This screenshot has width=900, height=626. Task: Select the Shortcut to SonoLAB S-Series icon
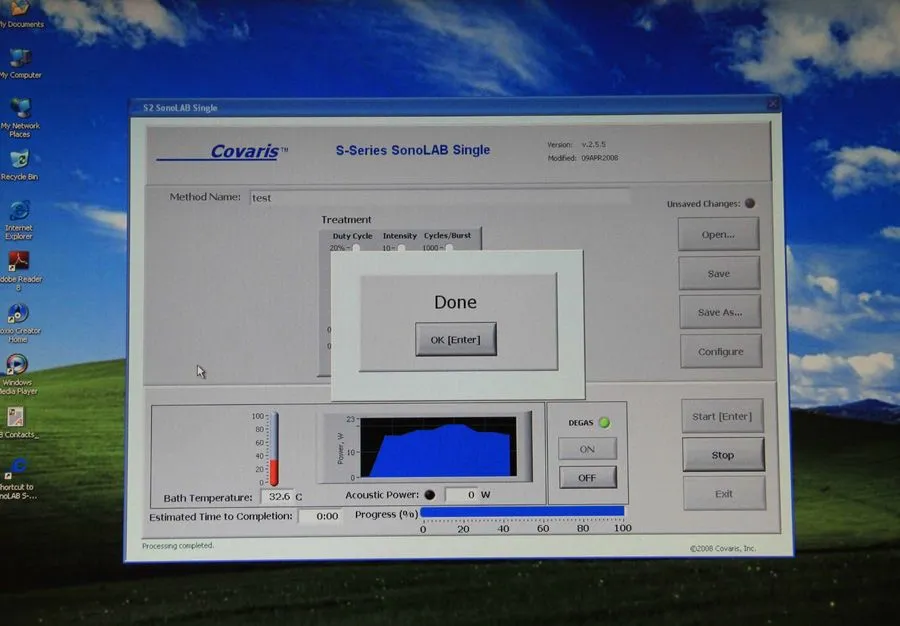click(x=17, y=479)
